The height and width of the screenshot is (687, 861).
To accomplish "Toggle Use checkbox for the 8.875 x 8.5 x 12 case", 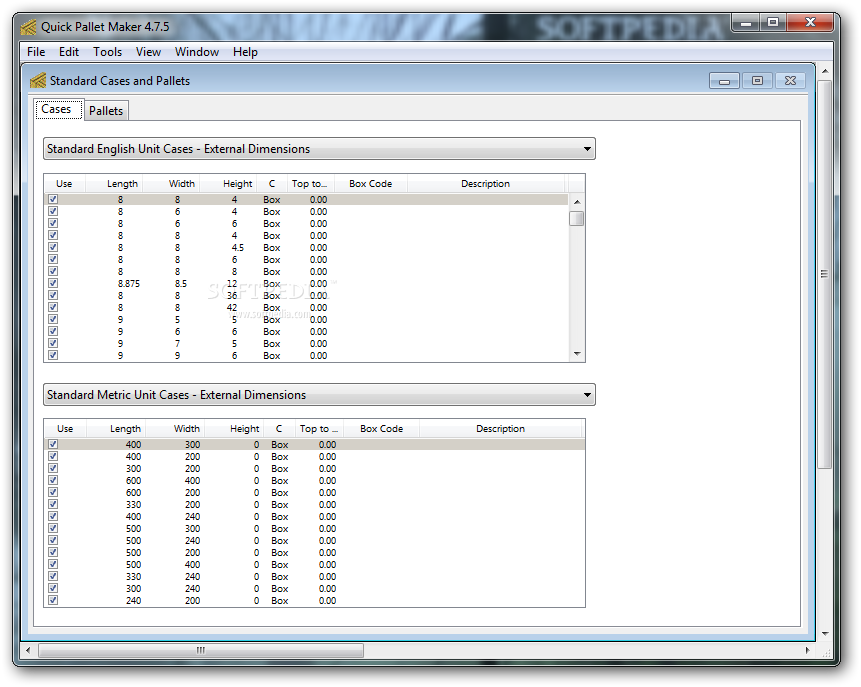I will click(53, 283).
